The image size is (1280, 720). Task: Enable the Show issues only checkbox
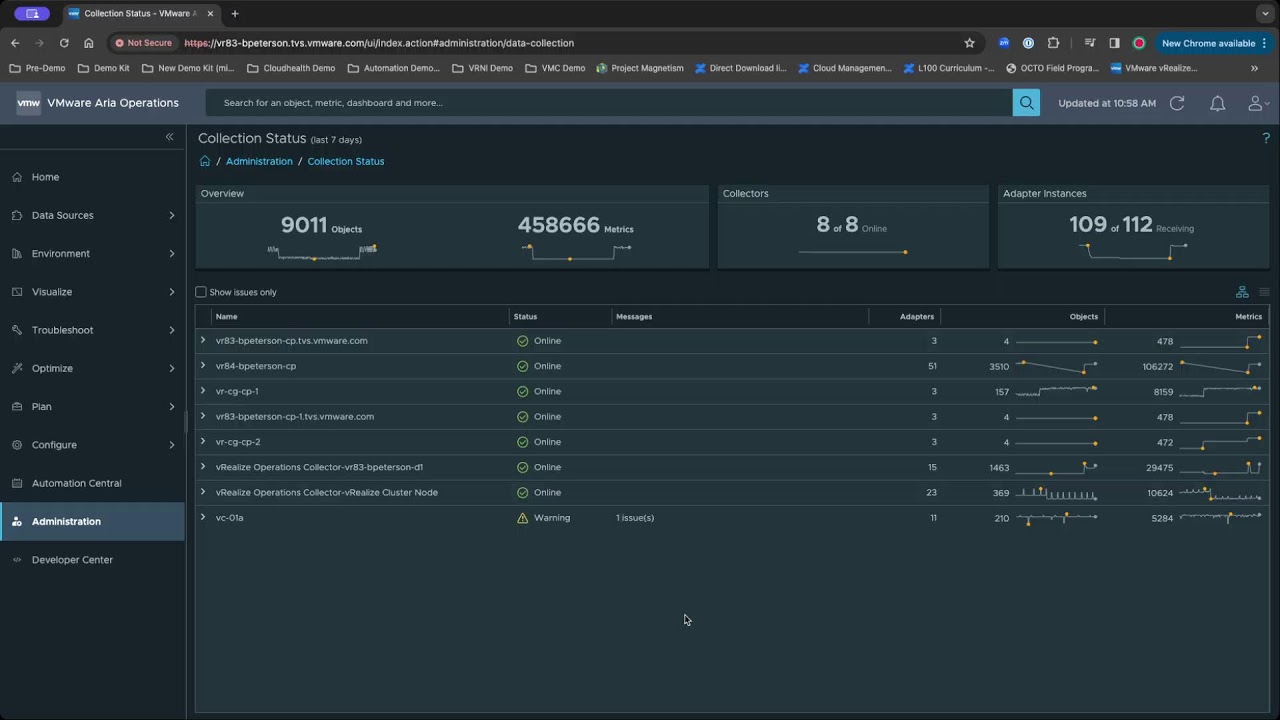201,292
